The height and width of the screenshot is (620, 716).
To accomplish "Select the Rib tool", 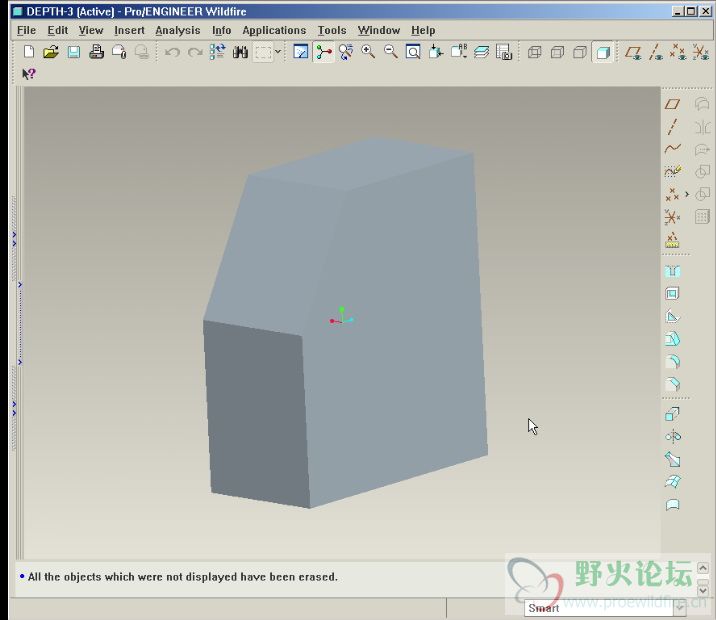I will (672, 316).
